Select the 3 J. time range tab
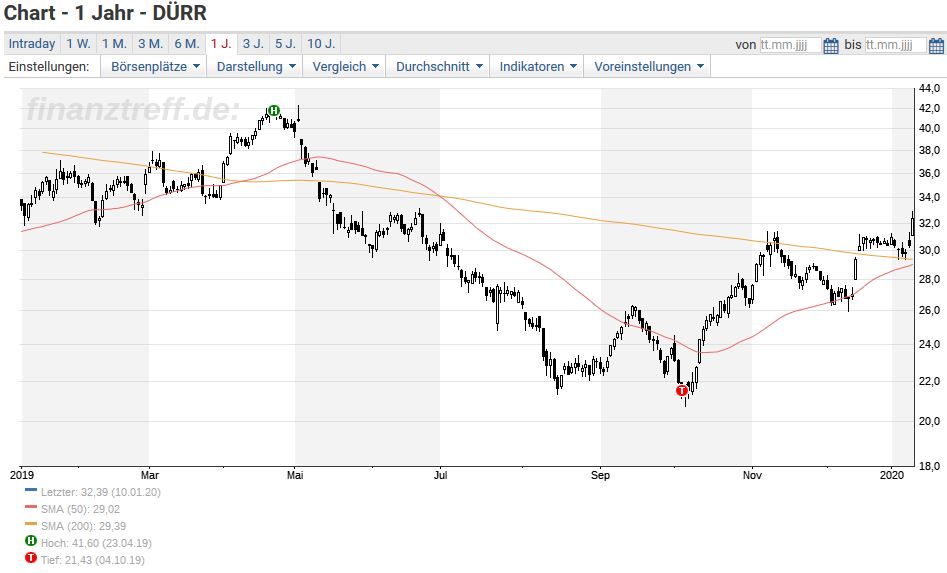 coord(253,43)
